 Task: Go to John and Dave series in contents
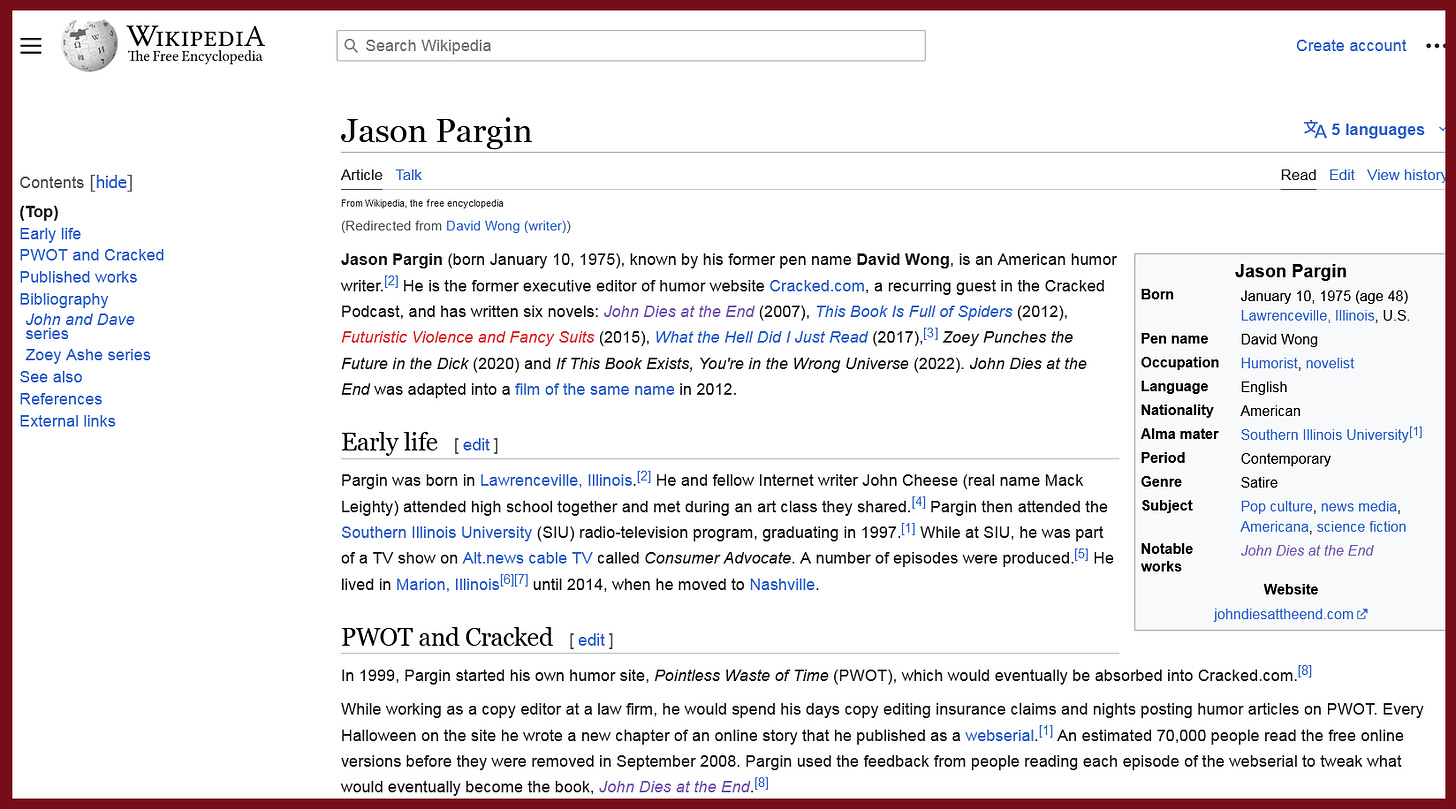coord(80,326)
